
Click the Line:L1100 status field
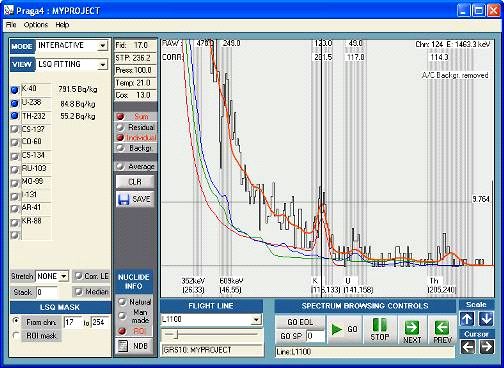click(365, 352)
